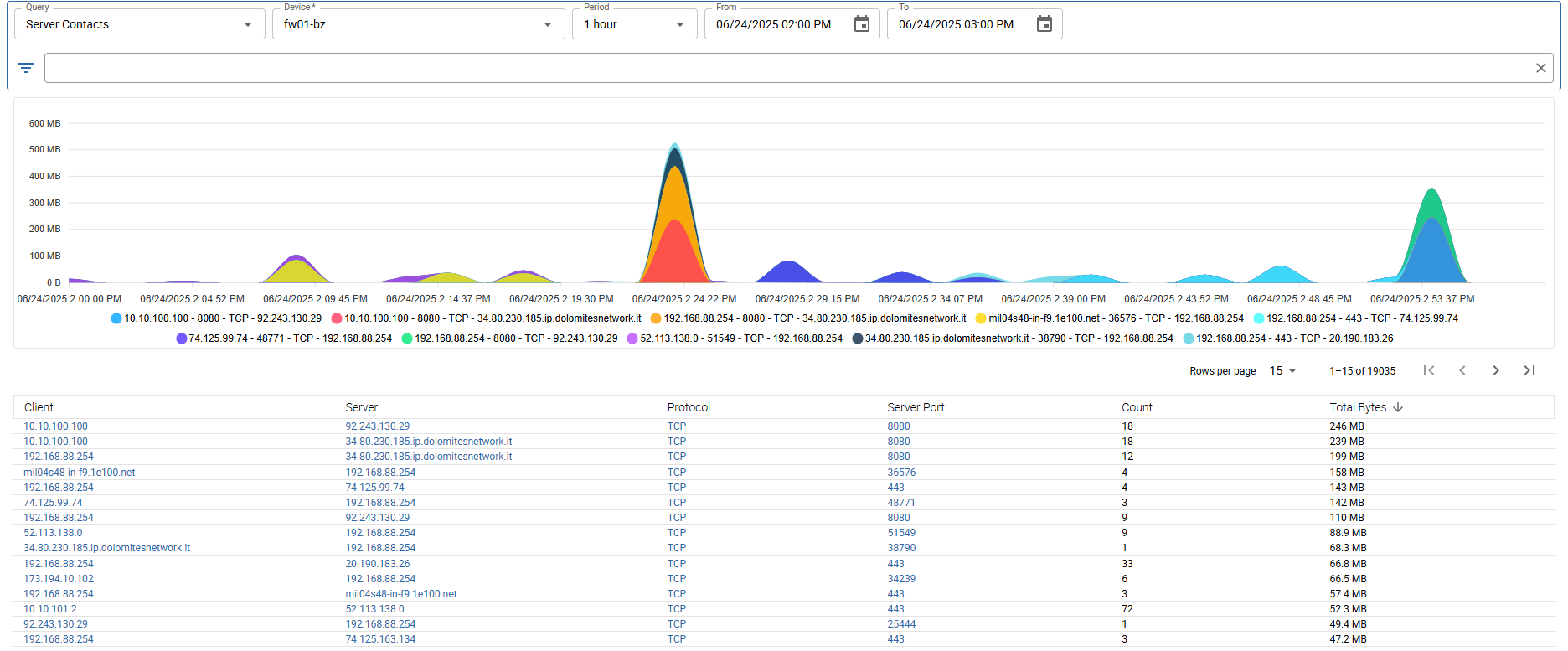Open server link 74.125.163.134
Viewport: 1568px width, 651px height.
point(380,639)
